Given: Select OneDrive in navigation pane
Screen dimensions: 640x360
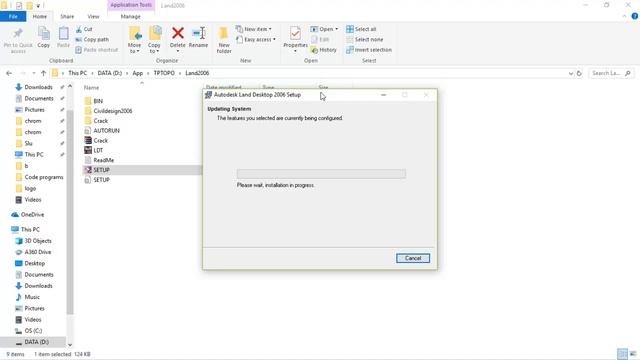Looking at the screenshot, I should [28, 214].
